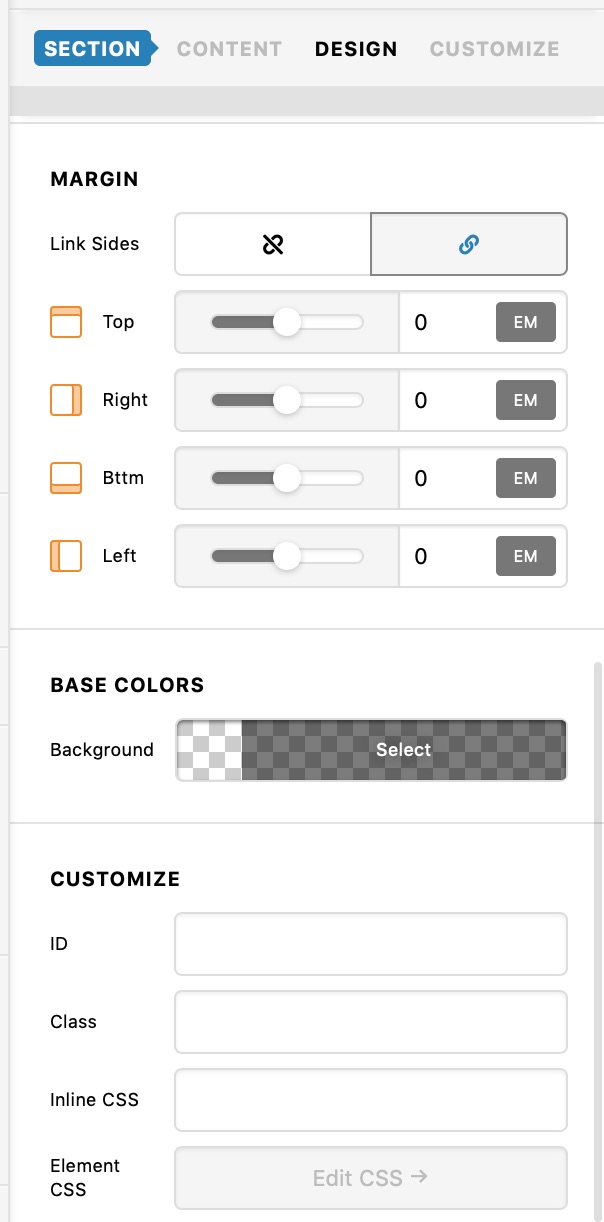Unlink margin sides with broken-chain icon

273,244
